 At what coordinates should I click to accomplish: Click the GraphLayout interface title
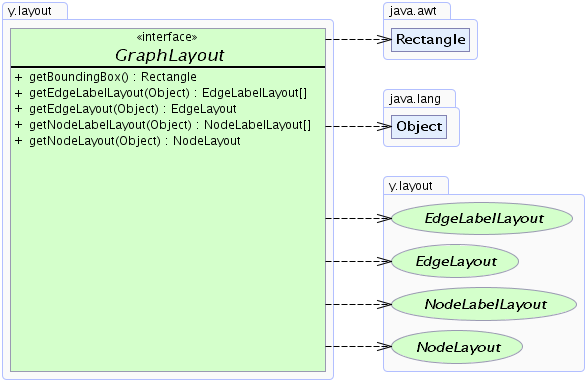pyautogui.click(x=169, y=55)
